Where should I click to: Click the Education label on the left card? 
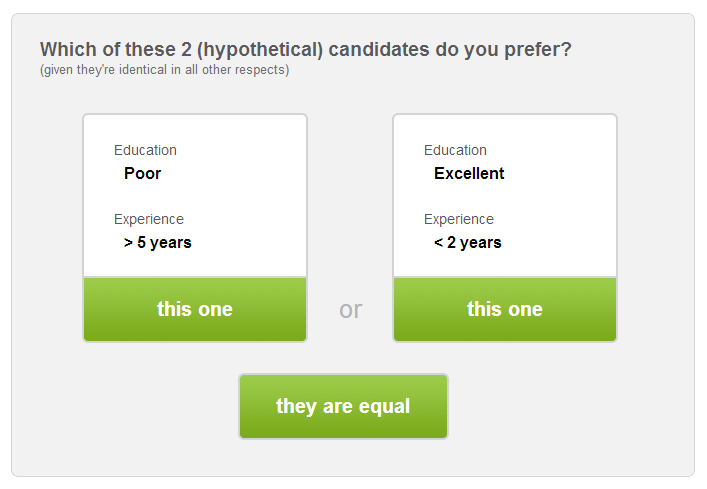pos(145,150)
